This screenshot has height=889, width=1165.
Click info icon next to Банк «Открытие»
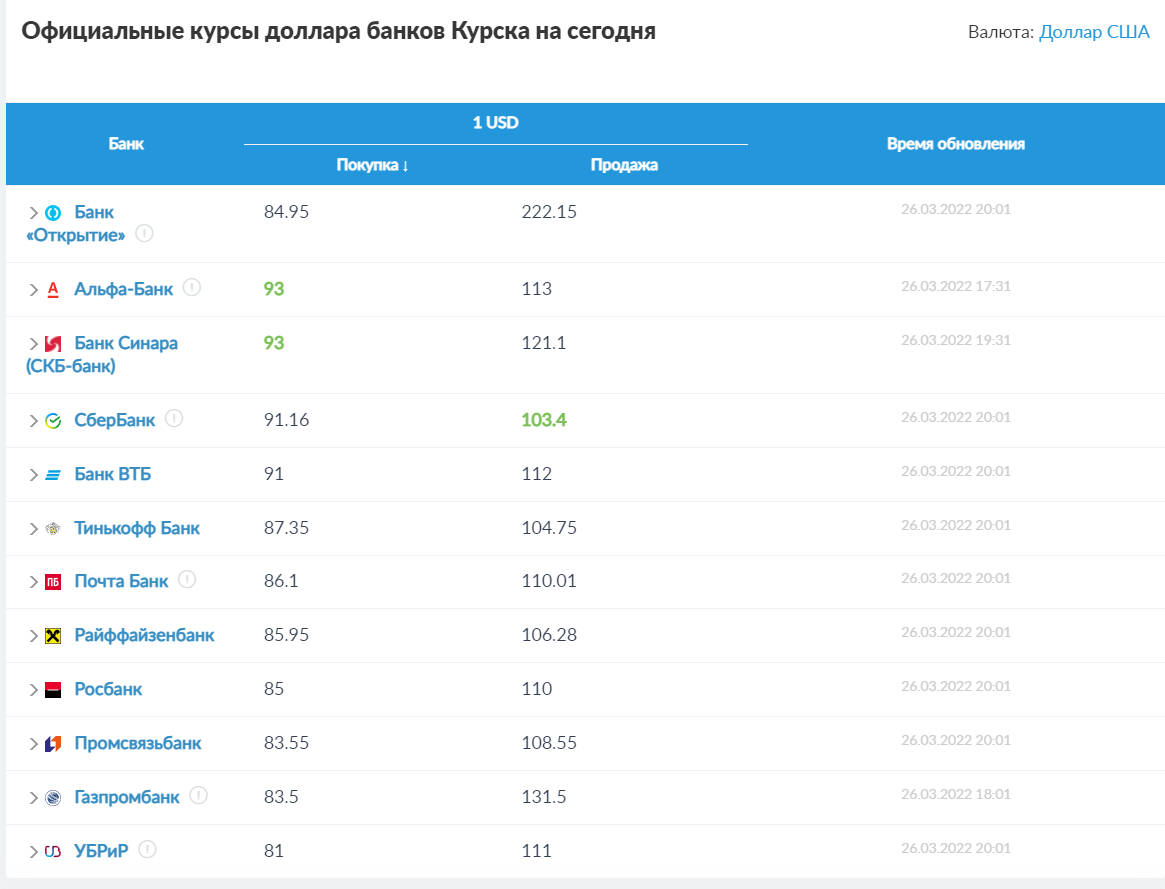coord(144,234)
